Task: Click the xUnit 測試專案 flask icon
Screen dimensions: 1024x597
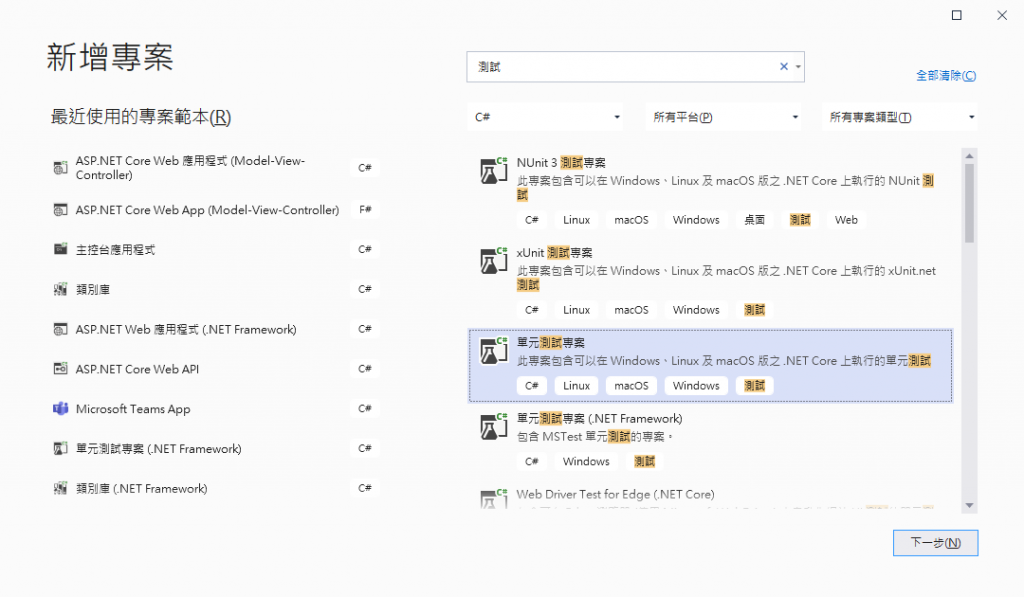Action: pyautogui.click(x=494, y=261)
